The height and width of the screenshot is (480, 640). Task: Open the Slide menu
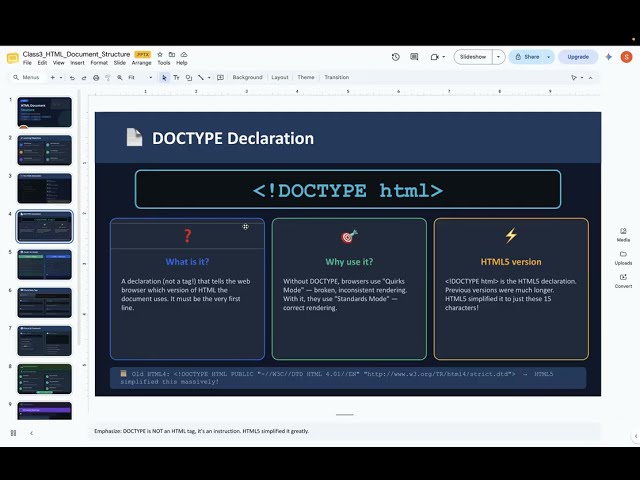[120, 63]
